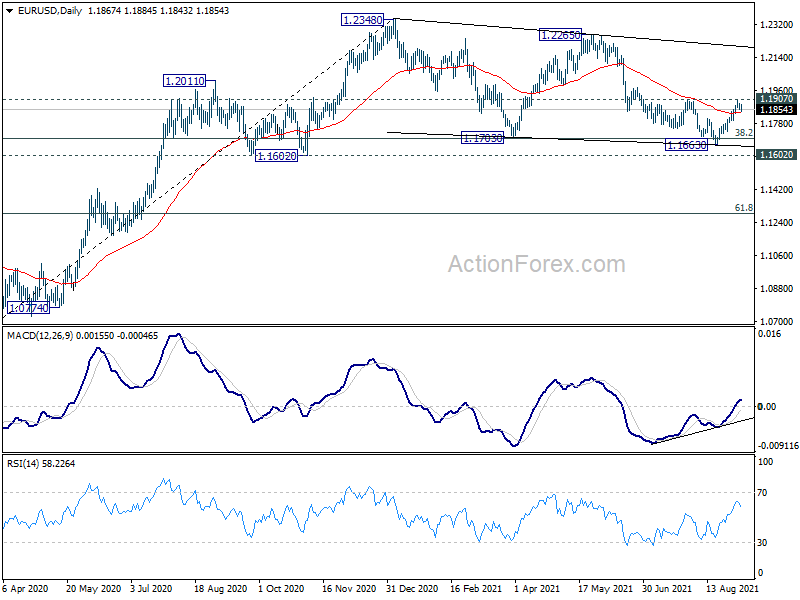
Task: Click the 1.17030 low price label
Action: 482,138
